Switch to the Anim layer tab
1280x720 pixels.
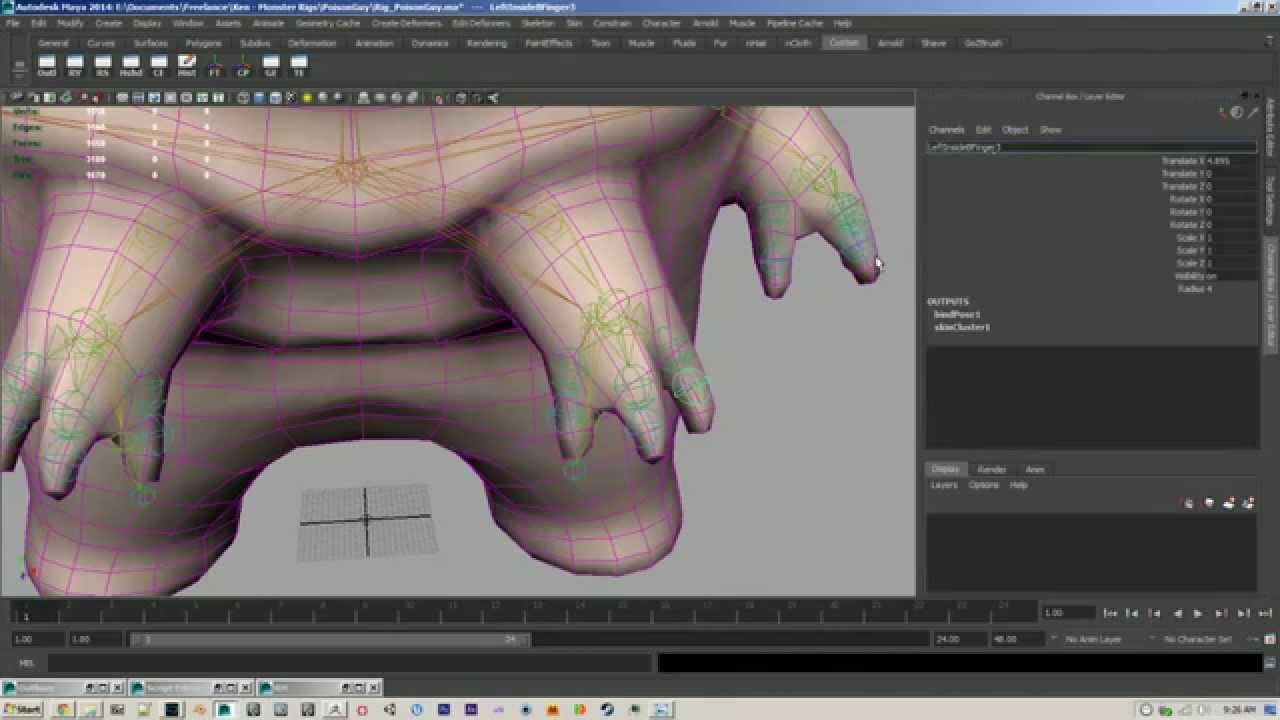(1035, 469)
